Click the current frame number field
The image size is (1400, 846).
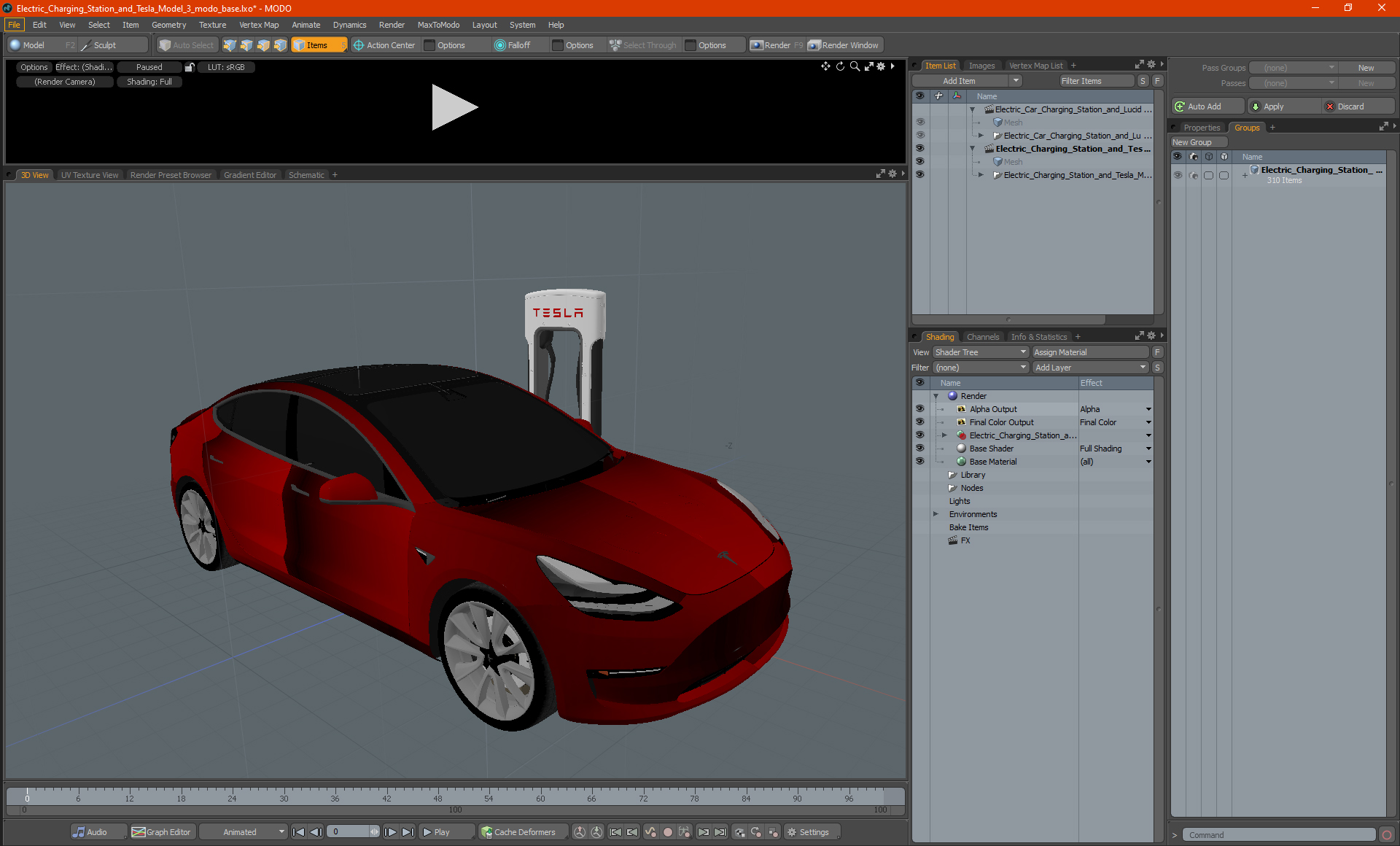pyautogui.click(x=349, y=832)
